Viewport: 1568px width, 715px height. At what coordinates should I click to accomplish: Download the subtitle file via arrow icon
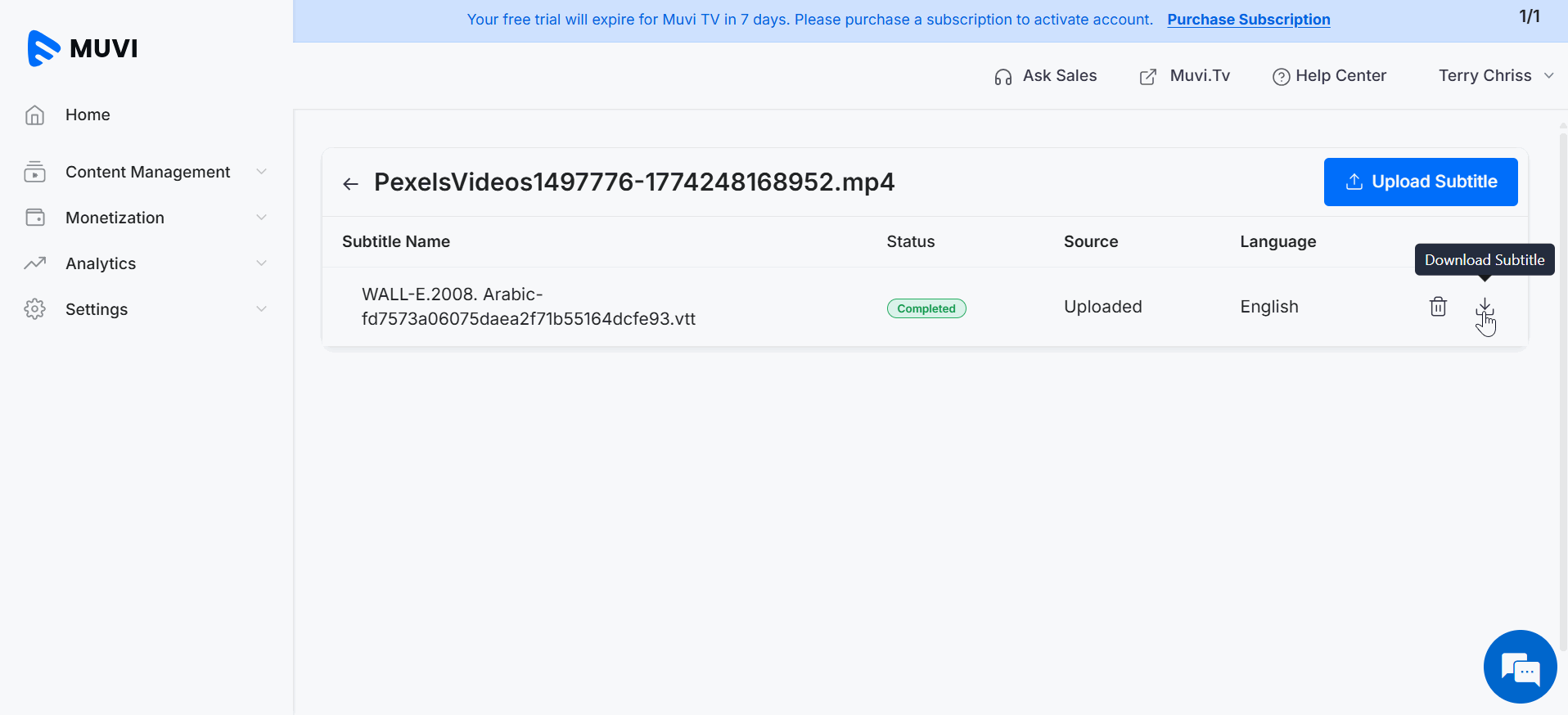(x=1485, y=307)
